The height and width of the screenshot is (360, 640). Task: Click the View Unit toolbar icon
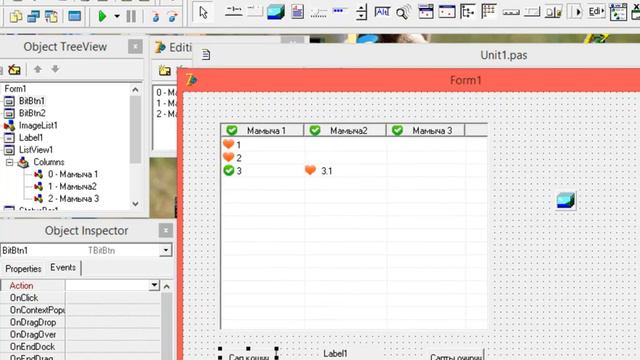click(16, 17)
